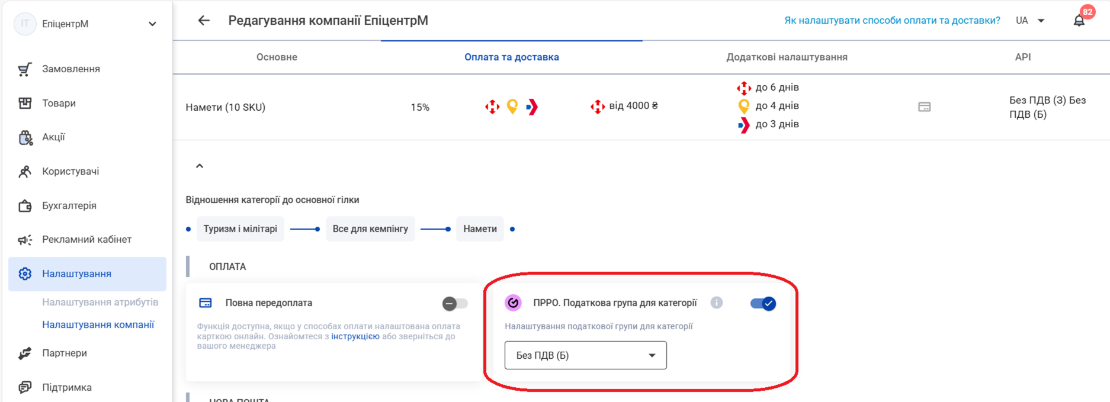Switch to the Додаткові налаштування tab
This screenshot has height=402, width=1110.
click(x=786, y=57)
